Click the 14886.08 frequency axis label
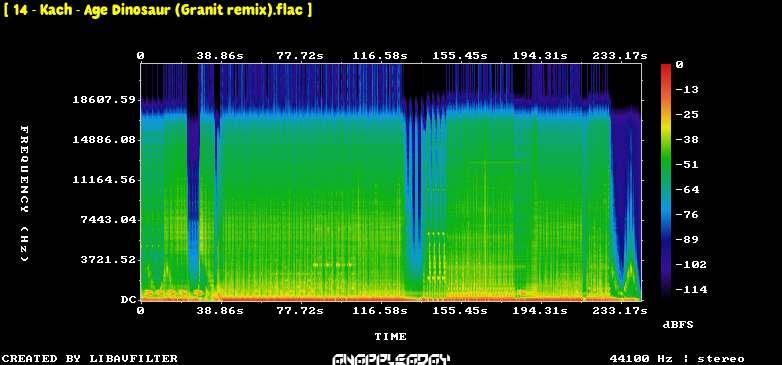This screenshot has width=782, height=365. coord(104,140)
